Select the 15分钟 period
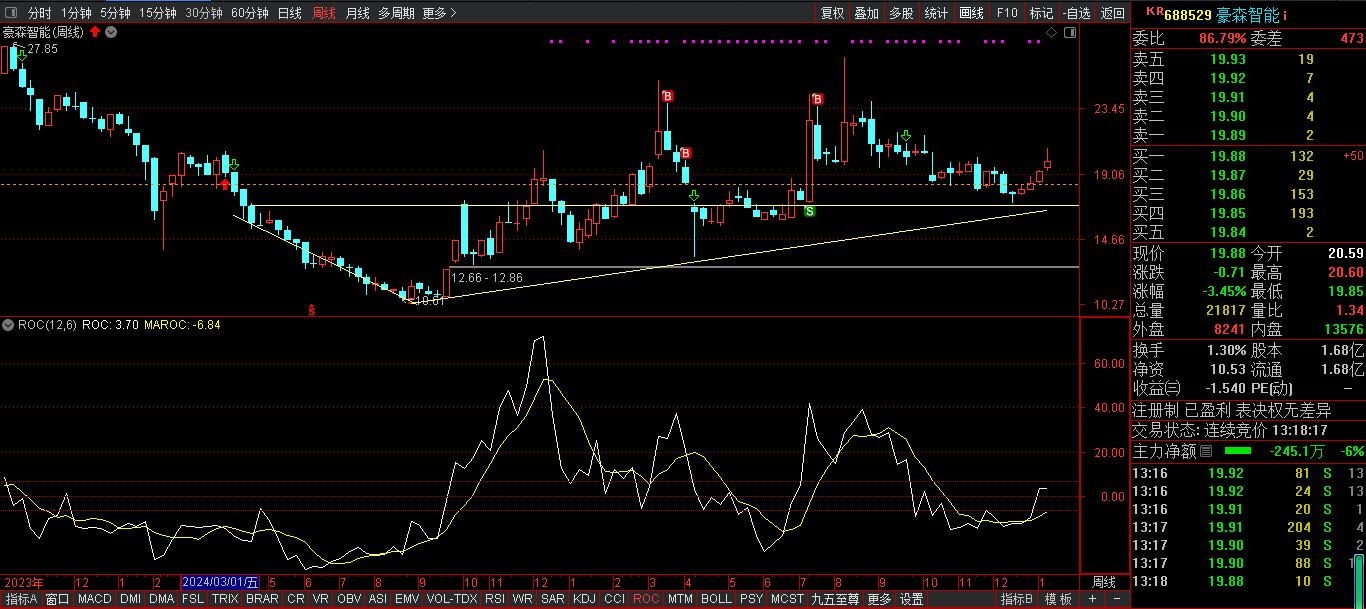The height and width of the screenshot is (609, 1366). pos(158,13)
